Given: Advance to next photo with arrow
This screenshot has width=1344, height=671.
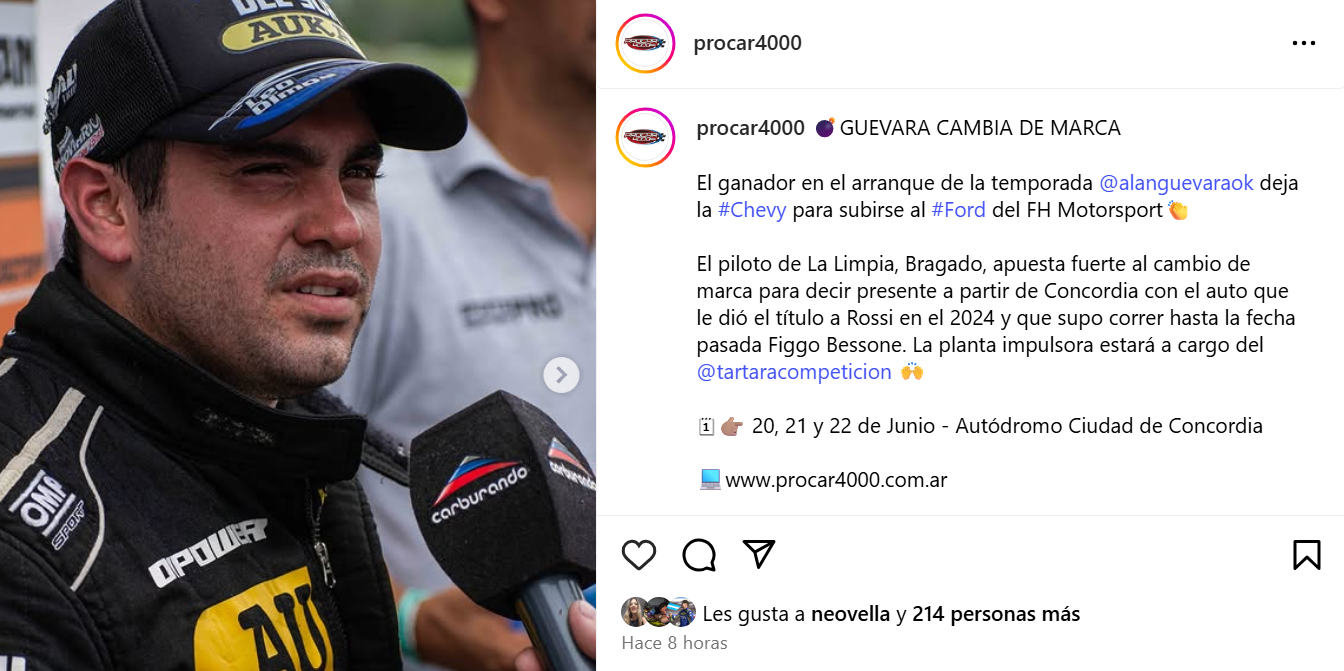Looking at the screenshot, I should (561, 375).
